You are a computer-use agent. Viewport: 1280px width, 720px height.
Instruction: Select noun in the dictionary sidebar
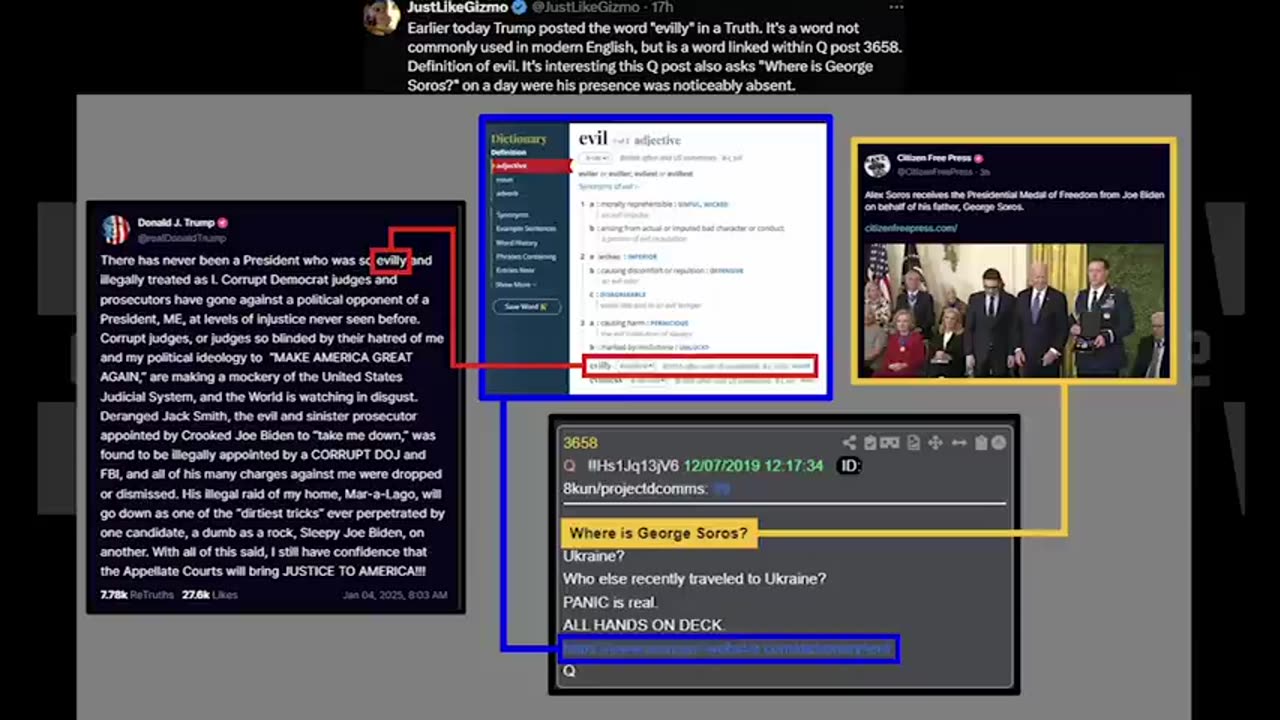(504, 180)
